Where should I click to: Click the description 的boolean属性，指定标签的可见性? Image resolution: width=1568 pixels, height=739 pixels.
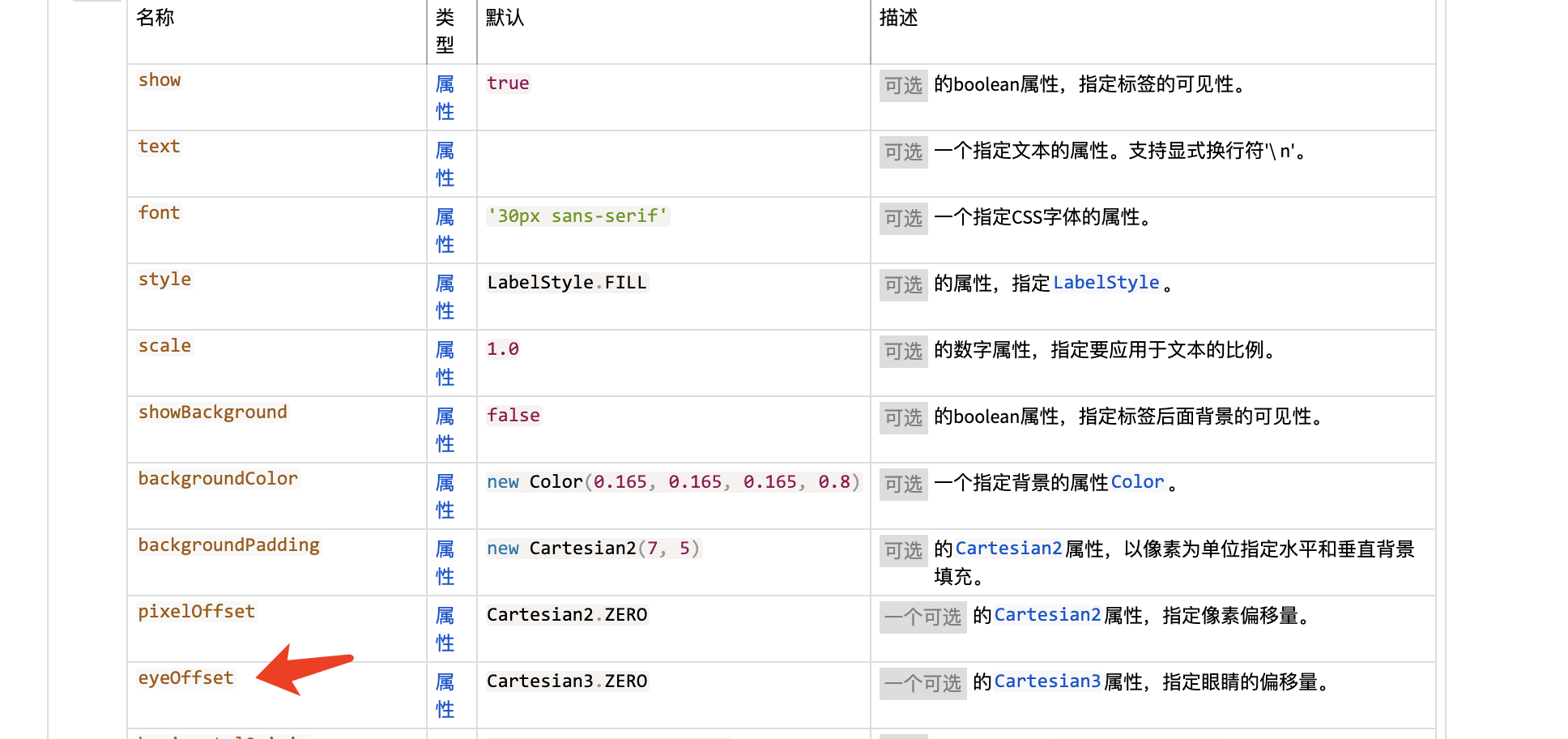[1089, 84]
